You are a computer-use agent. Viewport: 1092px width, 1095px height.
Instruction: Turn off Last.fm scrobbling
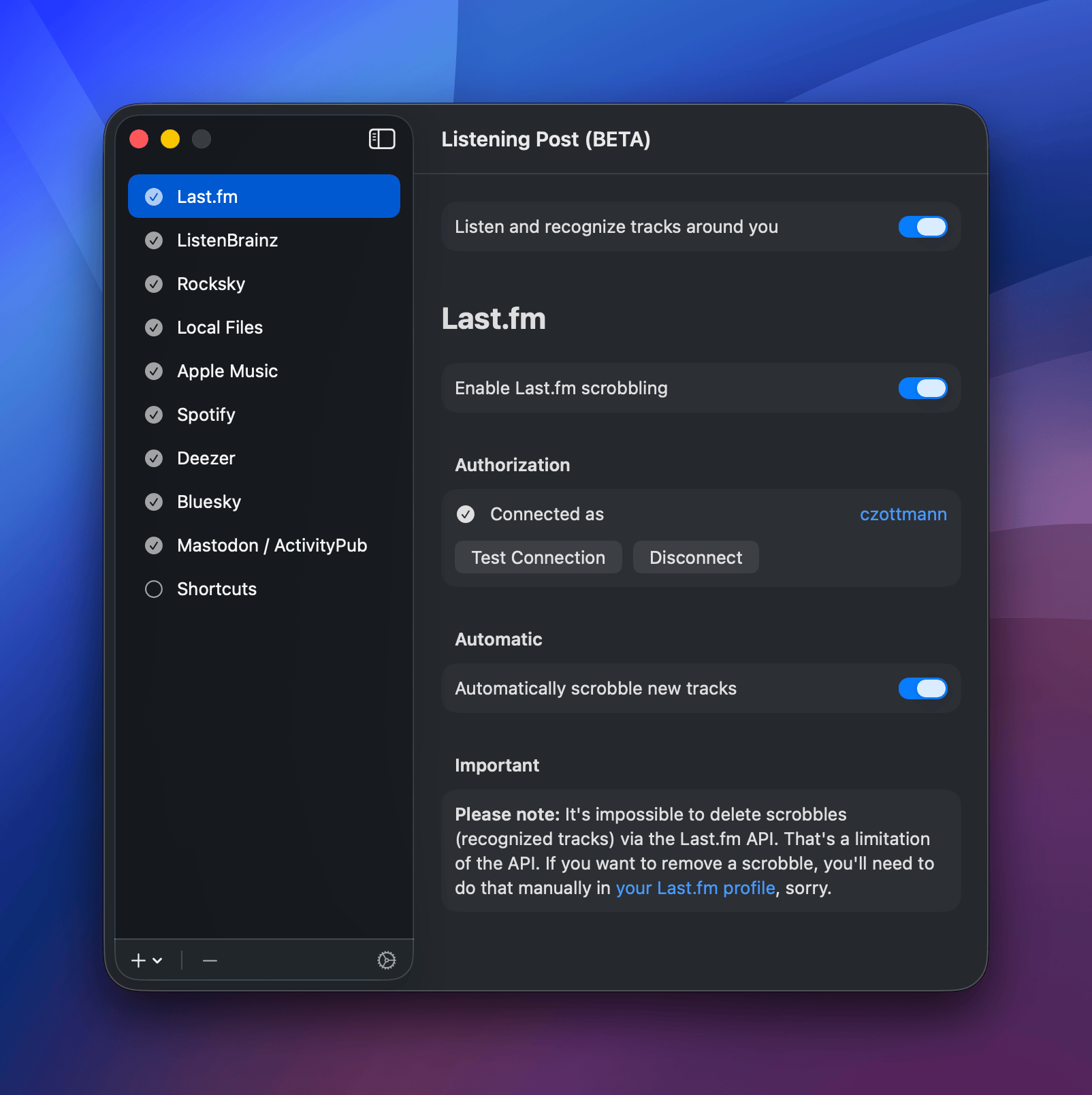coord(922,388)
